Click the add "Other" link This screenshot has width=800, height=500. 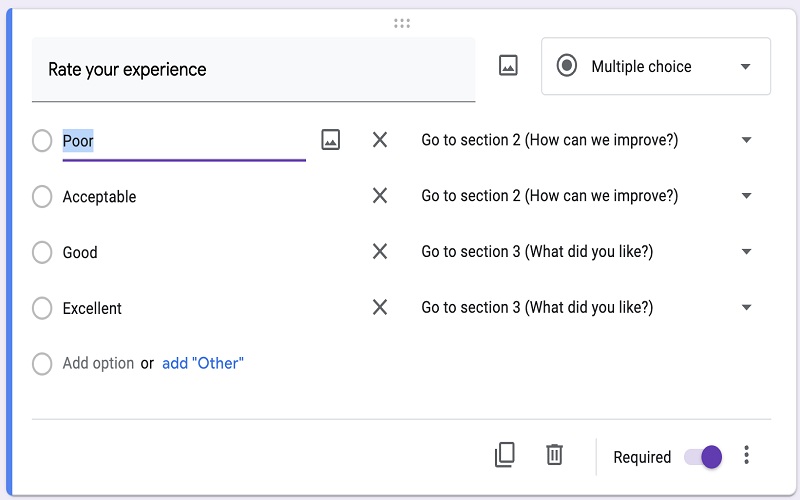[x=203, y=364]
